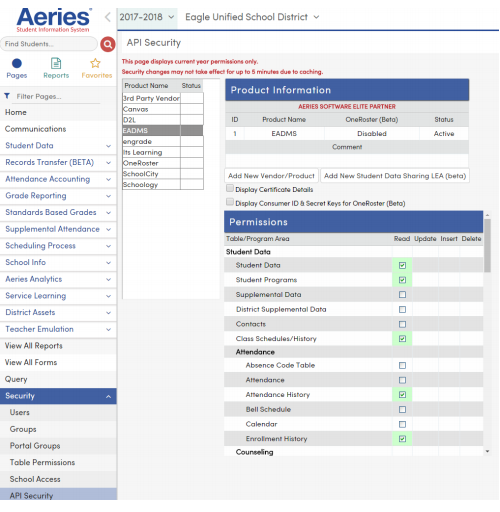
Task: Uncheck Enrollment History read permission
Action: pos(402,439)
